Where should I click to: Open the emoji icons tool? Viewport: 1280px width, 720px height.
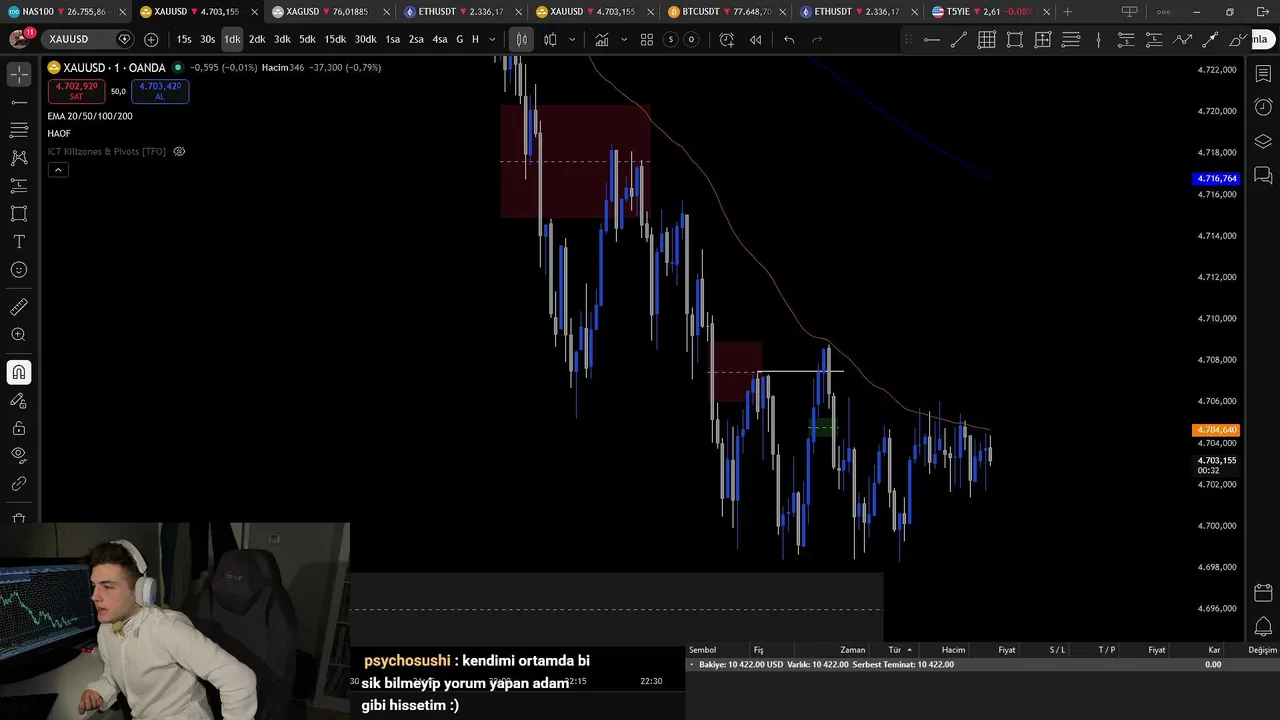[x=19, y=270]
